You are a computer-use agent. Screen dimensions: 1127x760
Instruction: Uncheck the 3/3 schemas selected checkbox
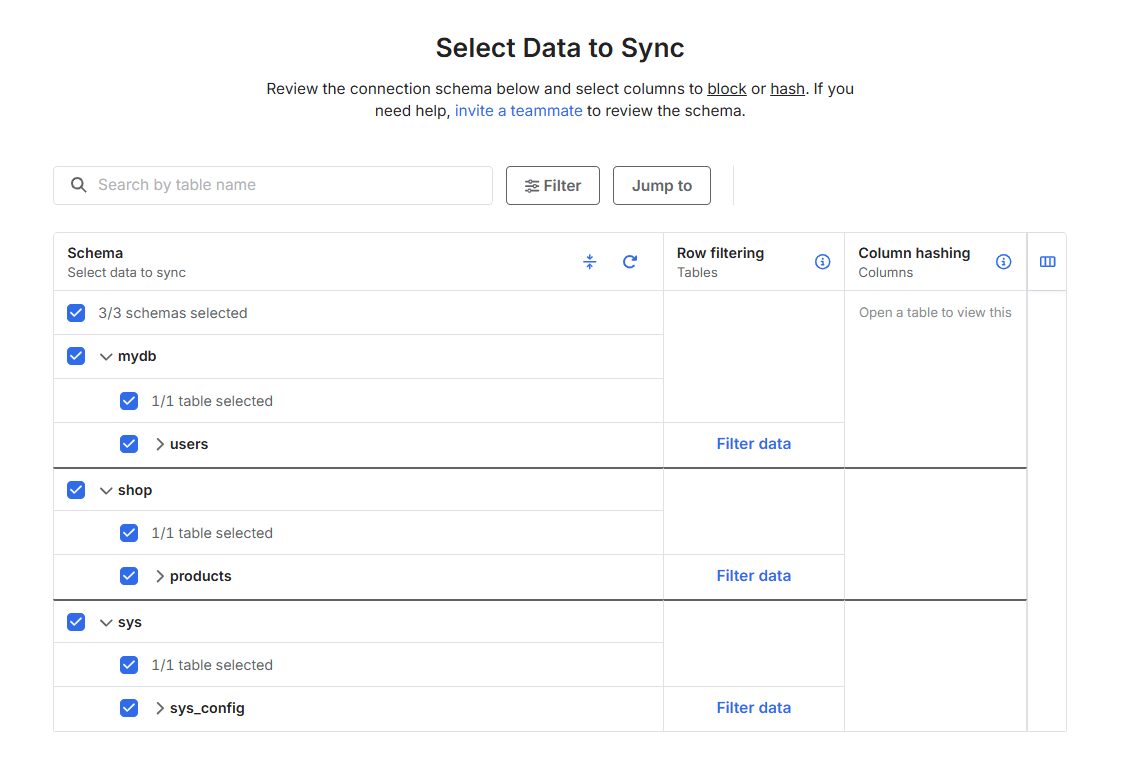(x=76, y=313)
